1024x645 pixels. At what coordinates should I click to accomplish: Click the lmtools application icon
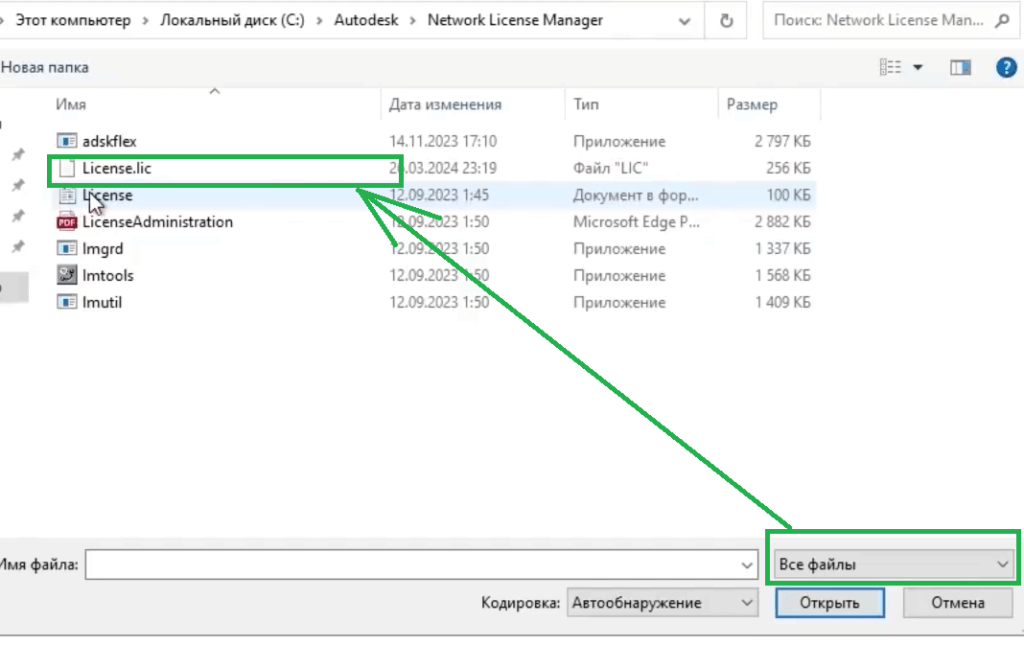[67, 275]
